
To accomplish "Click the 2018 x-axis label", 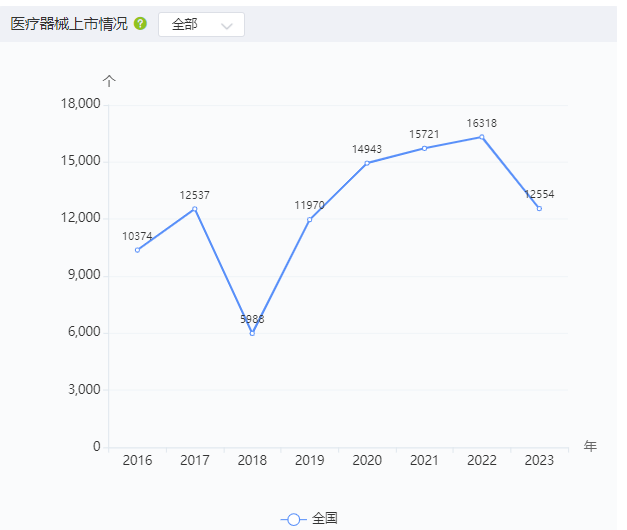I will 252,460.
